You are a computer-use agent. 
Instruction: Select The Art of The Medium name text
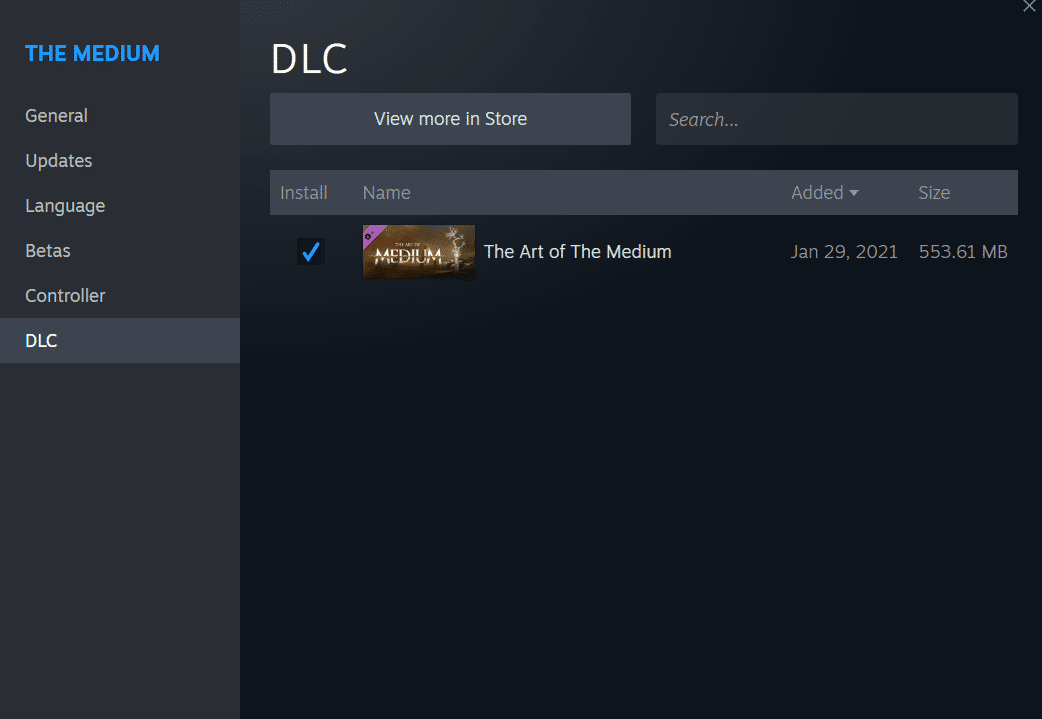pos(577,252)
